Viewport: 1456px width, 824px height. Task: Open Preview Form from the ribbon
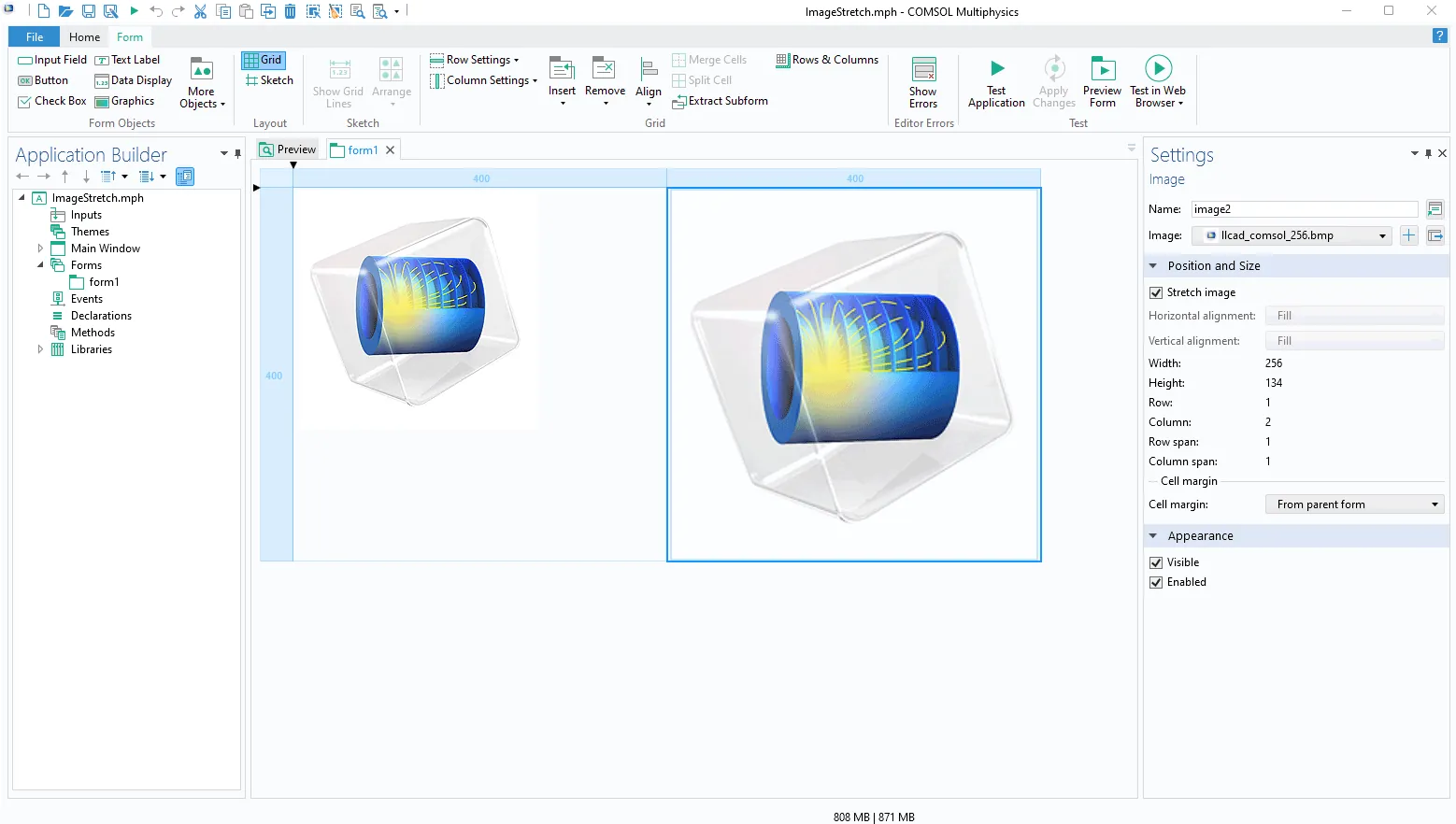coord(1102,70)
